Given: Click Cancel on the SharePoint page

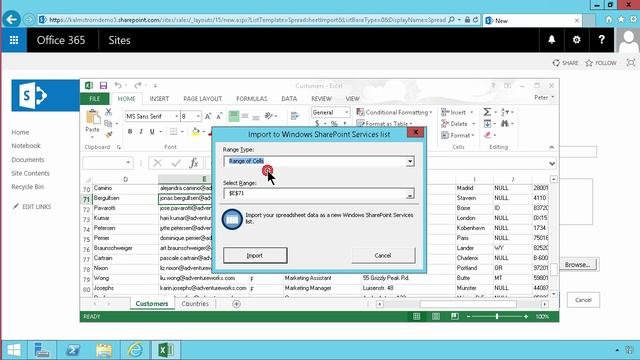Looking at the screenshot, I should pyautogui.click(x=583, y=300).
